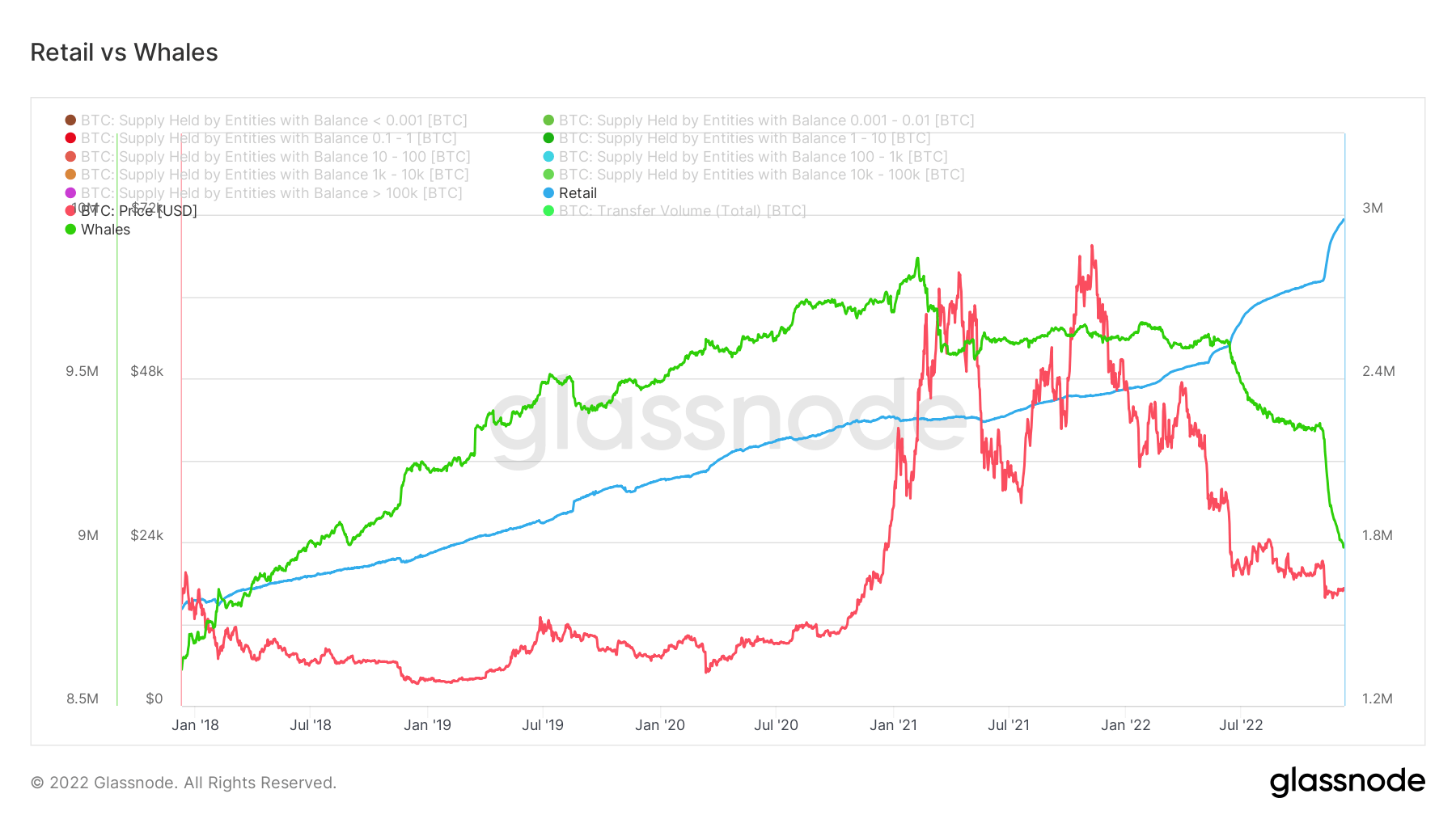Click the glassnode logo at bottom right

pos(1347,782)
